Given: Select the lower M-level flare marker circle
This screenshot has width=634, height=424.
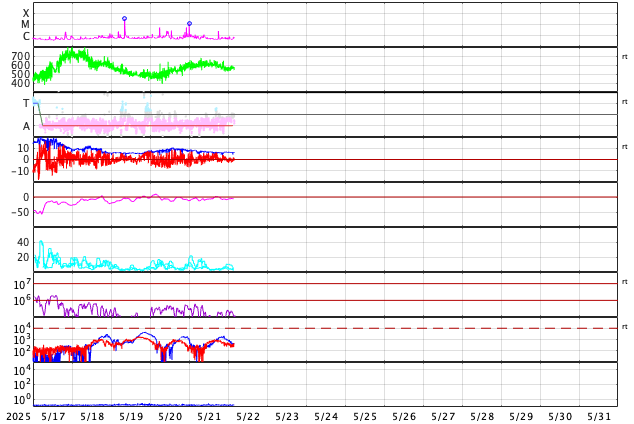Looking at the screenshot, I should tap(189, 24).
